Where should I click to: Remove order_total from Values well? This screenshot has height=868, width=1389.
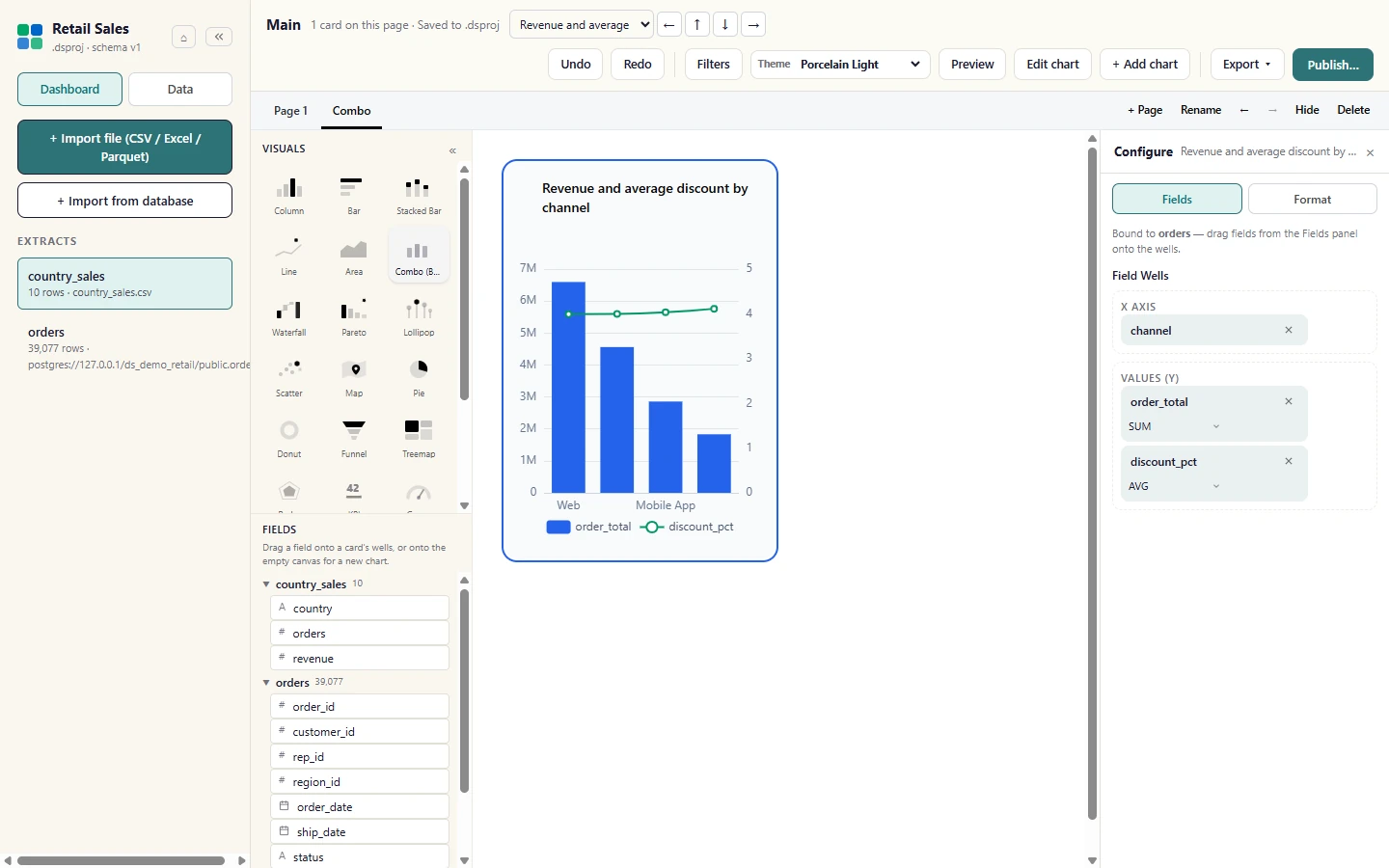[1289, 401]
